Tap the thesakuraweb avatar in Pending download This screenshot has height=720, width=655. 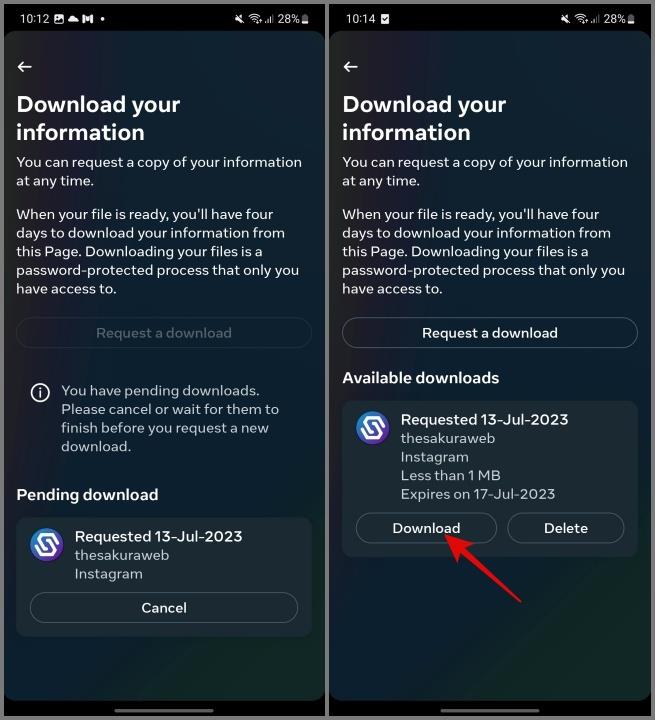47,545
